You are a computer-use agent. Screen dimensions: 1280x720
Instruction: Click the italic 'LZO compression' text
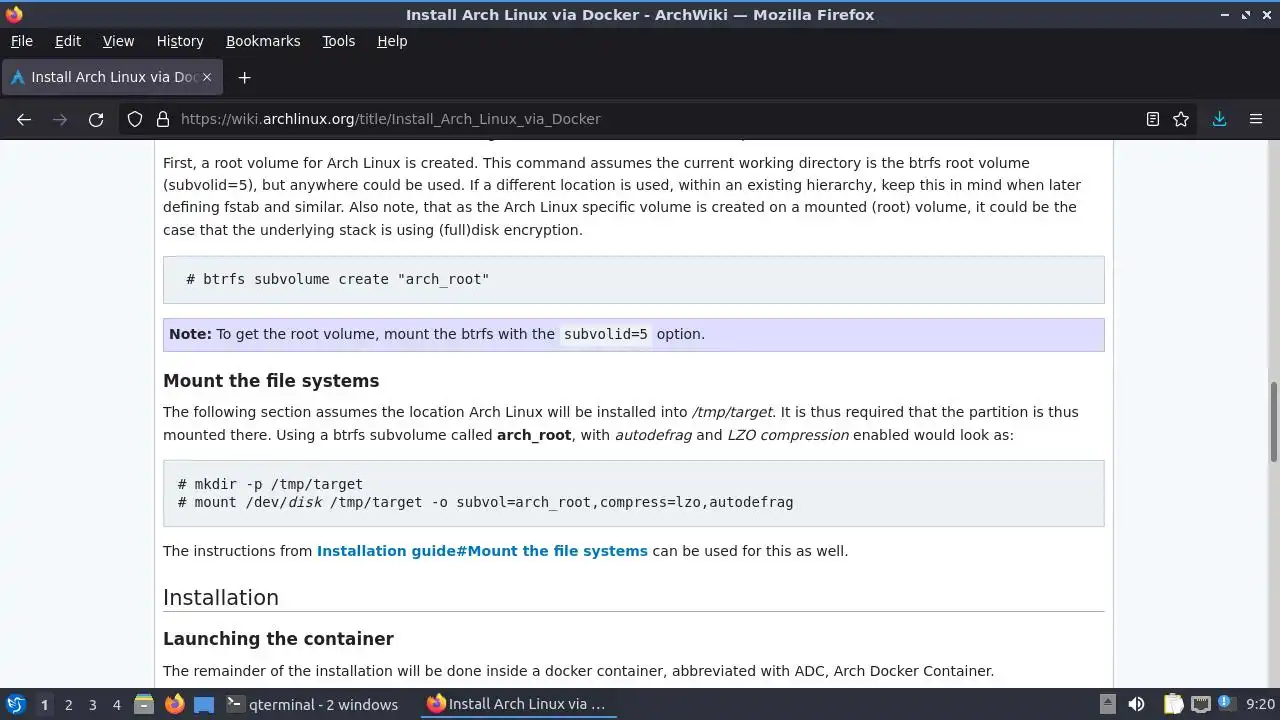click(x=787, y=435)
